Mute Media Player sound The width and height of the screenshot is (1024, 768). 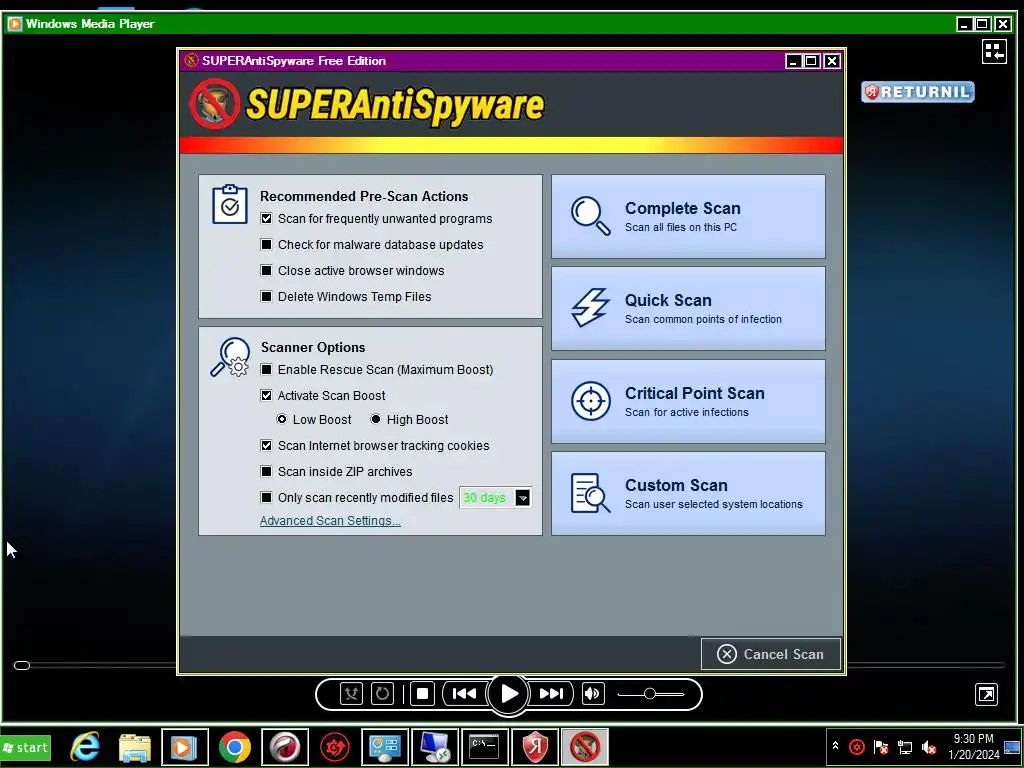click(593, 694)
